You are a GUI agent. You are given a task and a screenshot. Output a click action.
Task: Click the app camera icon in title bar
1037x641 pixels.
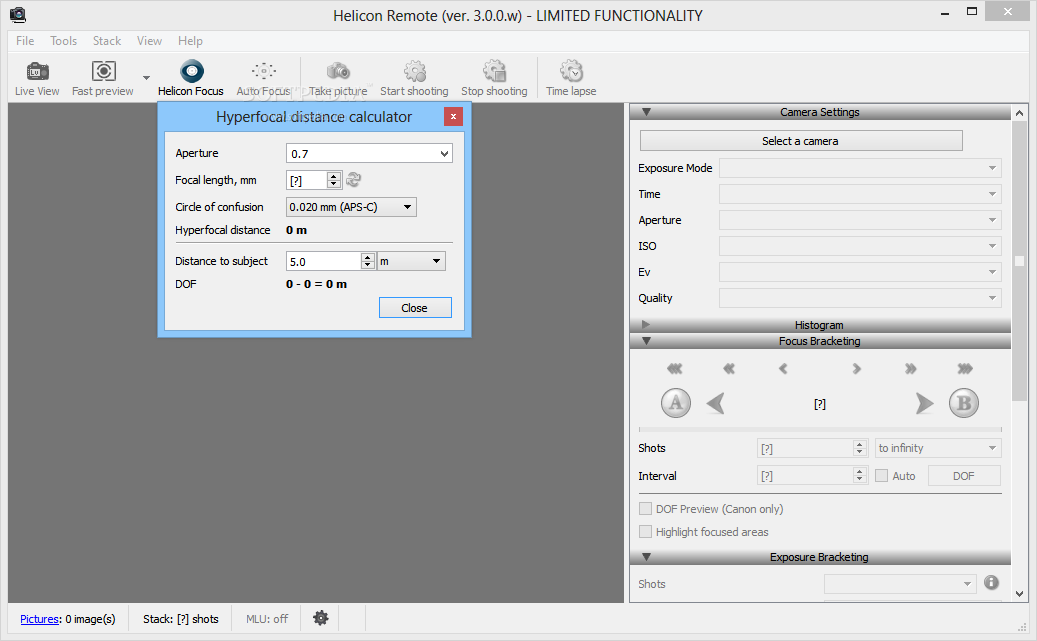[18, 15]
